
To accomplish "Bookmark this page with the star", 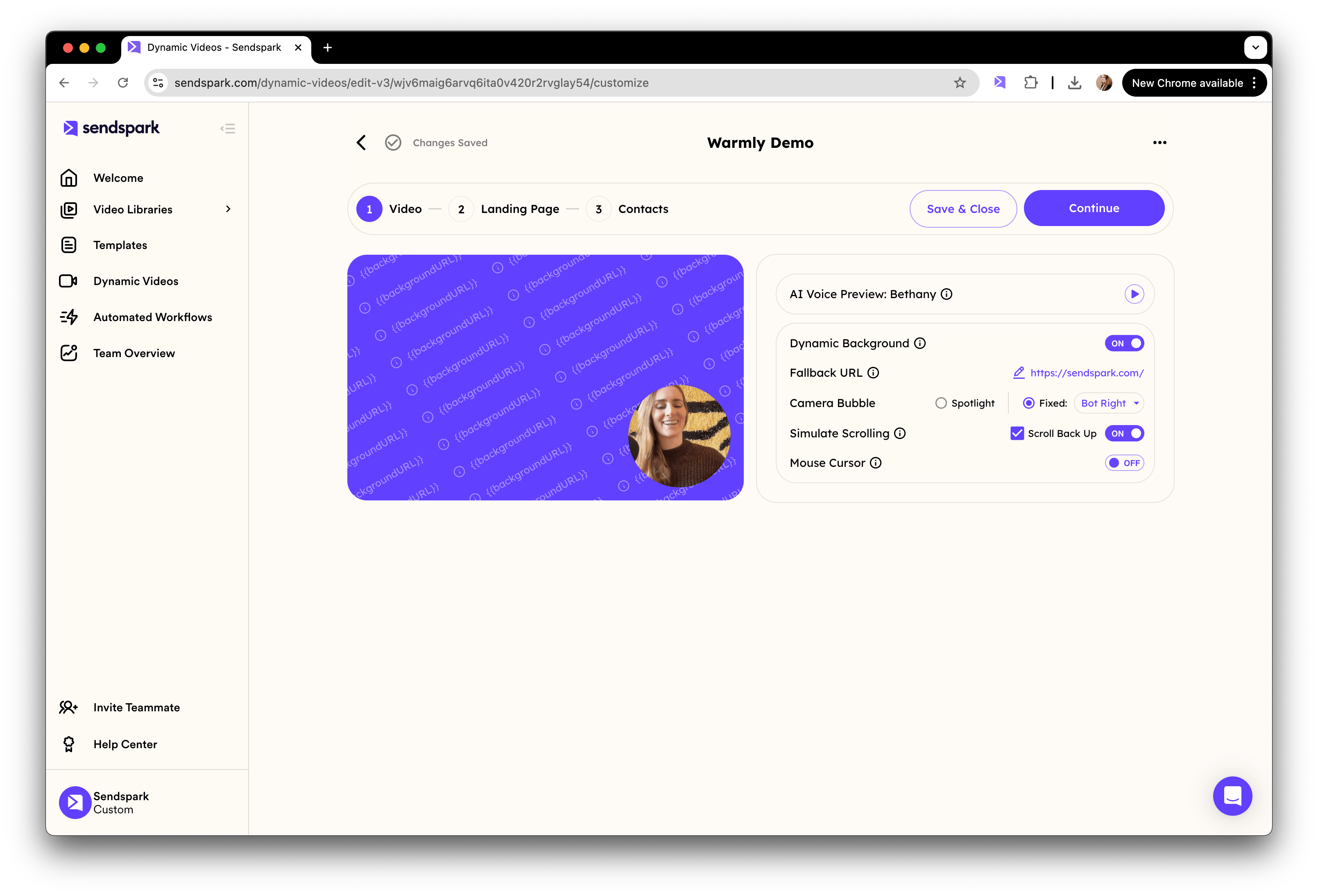I will coord(960,83).
